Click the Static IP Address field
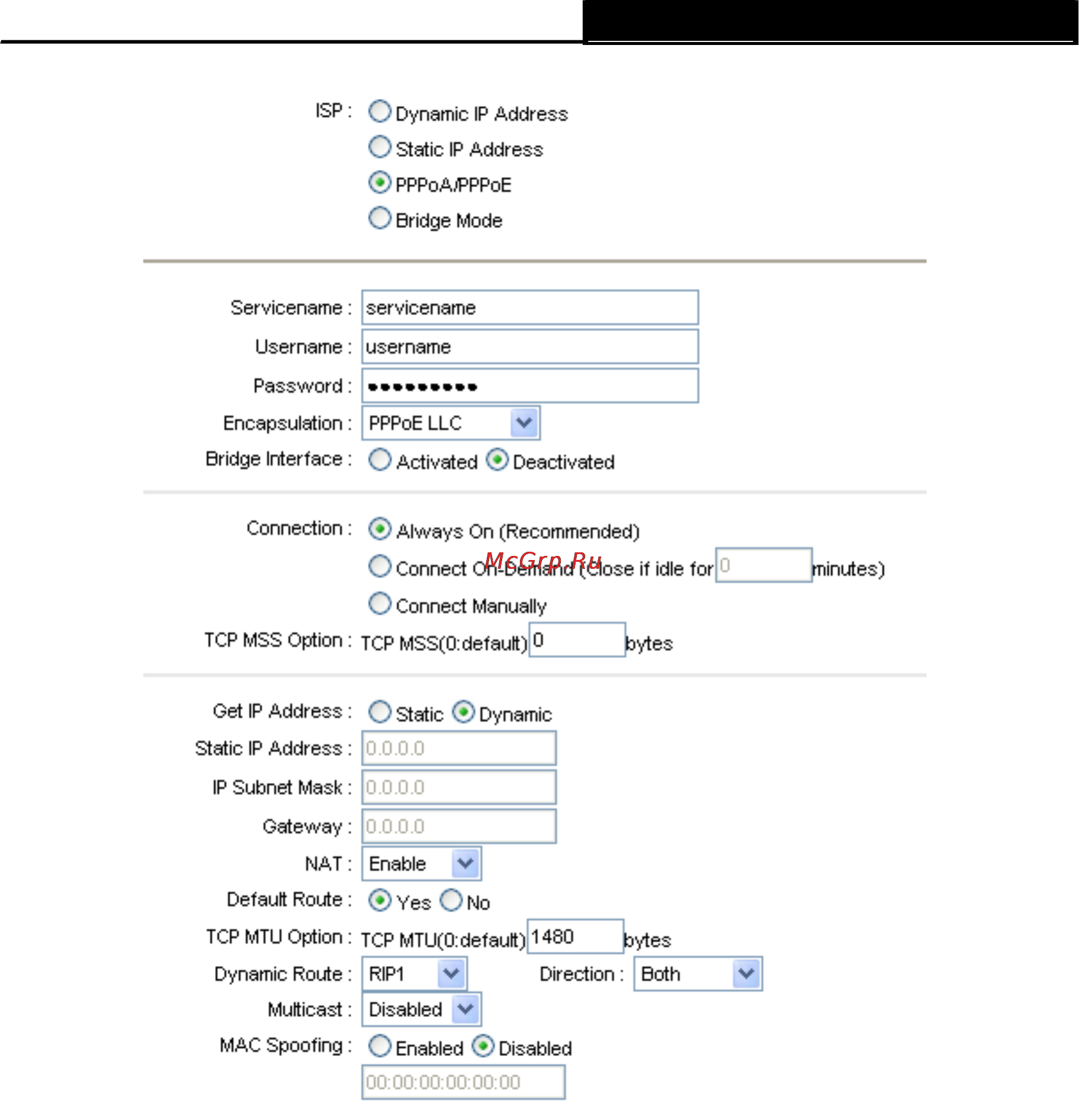 [x=459, y=748]
